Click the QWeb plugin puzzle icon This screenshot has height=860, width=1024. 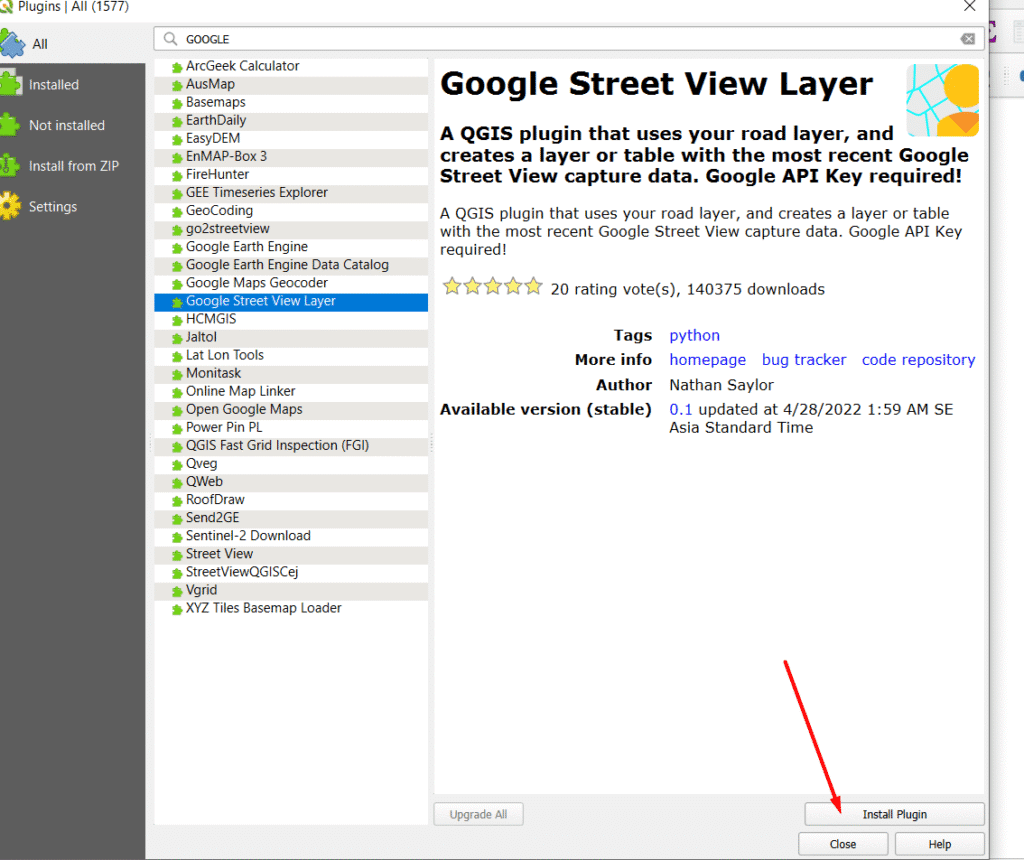[x=176, y=483]
